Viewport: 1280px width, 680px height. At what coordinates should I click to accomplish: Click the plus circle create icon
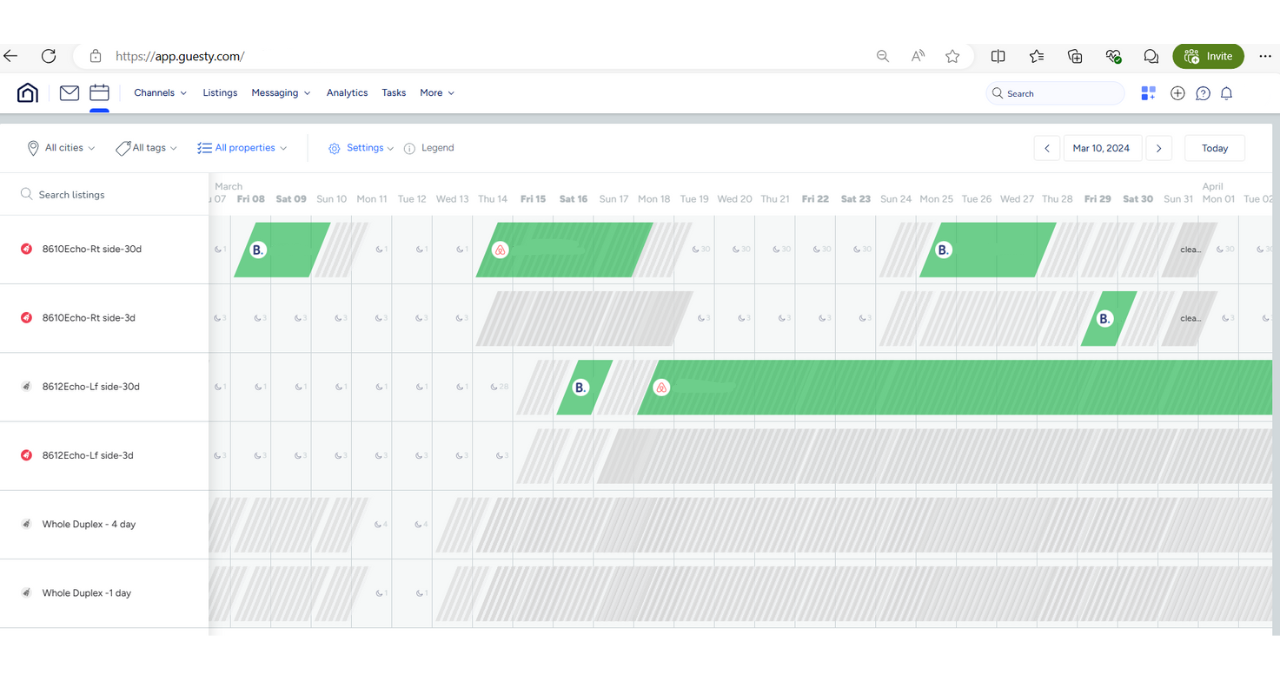(1178, 93)
